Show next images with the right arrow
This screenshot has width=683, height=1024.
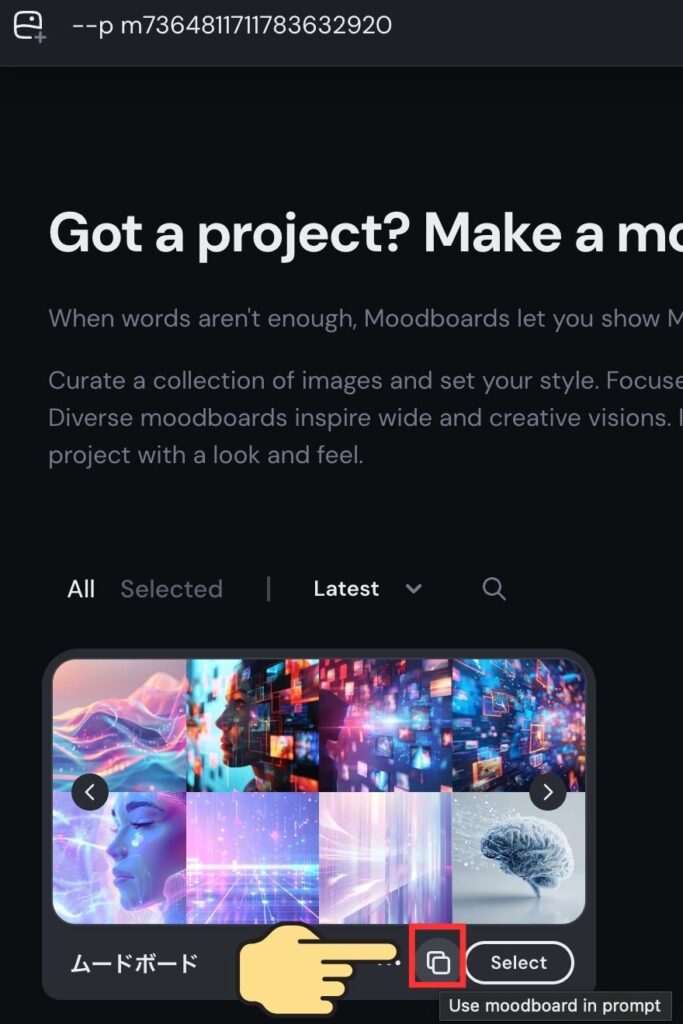pos(548,792)
